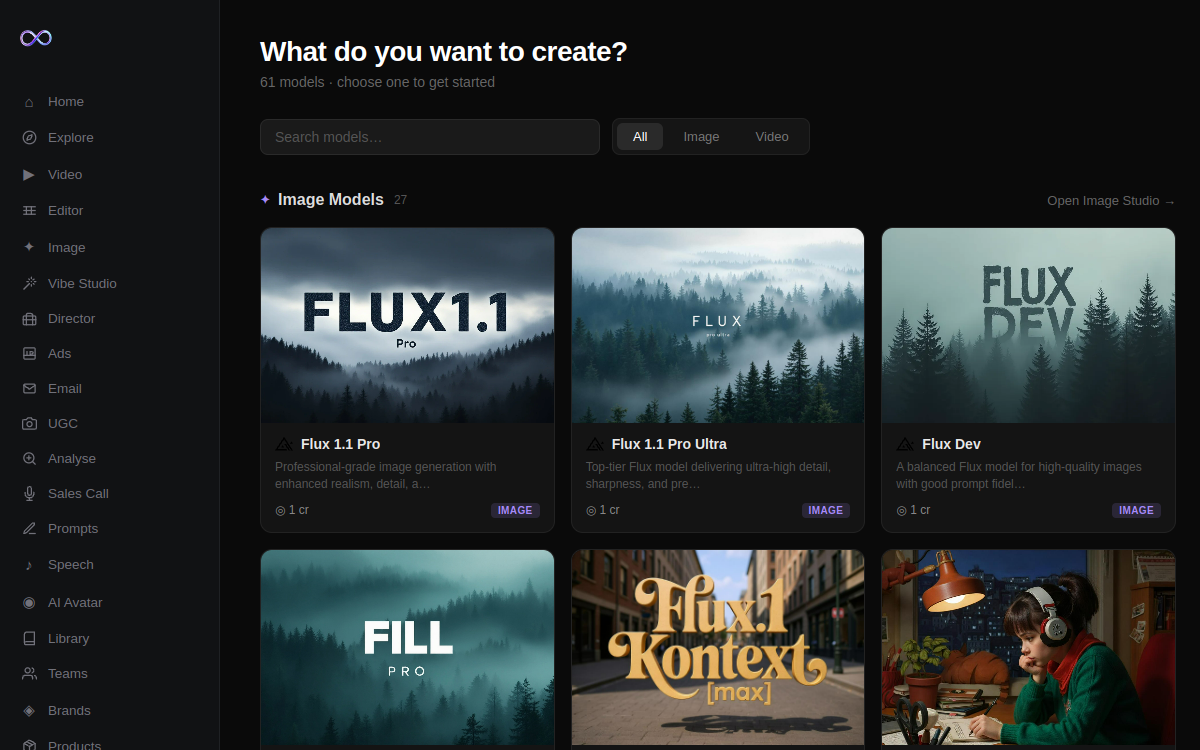Screen dimensions: 1200x750
Task: Click the triangle logo beside Flux Dev
Action: [905, 444]
